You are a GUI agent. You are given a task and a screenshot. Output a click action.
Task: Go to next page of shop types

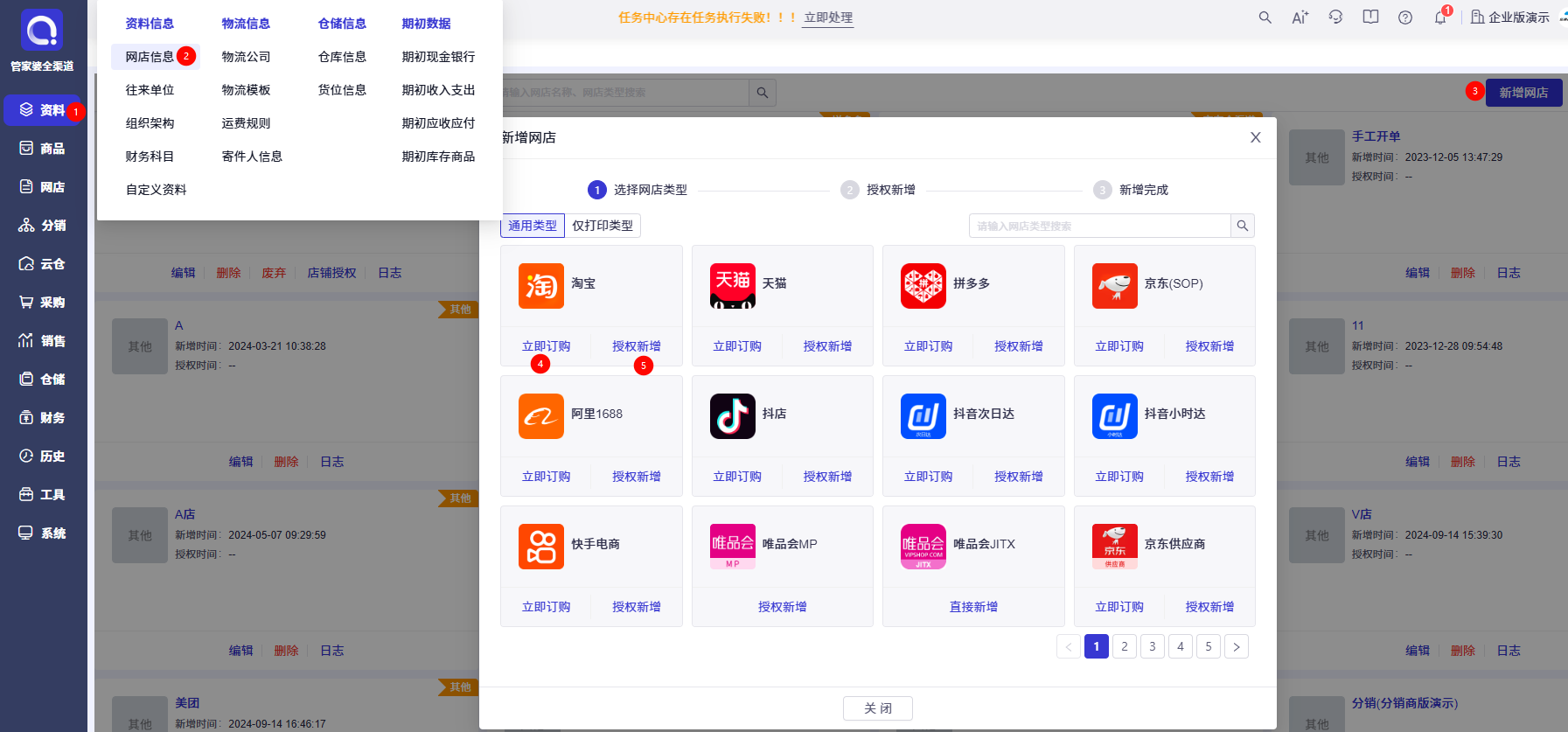(1237, 646)
